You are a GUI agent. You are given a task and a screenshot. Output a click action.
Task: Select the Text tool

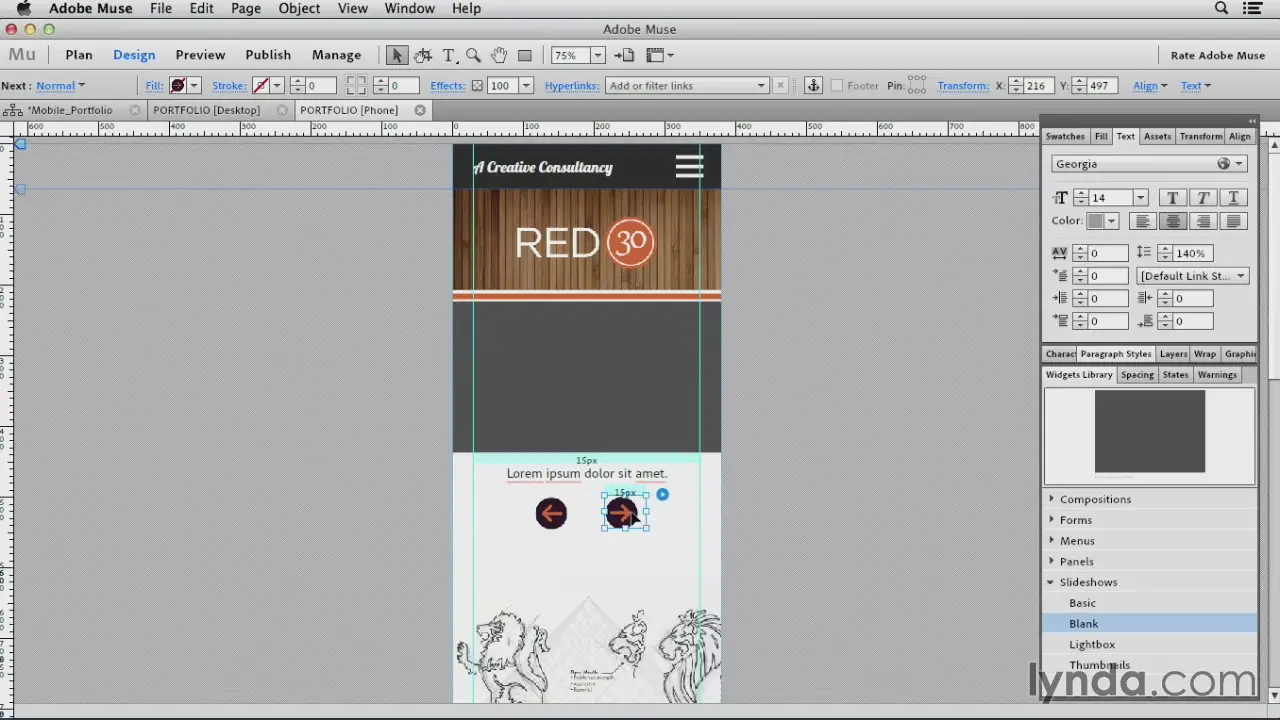(449, 55)
